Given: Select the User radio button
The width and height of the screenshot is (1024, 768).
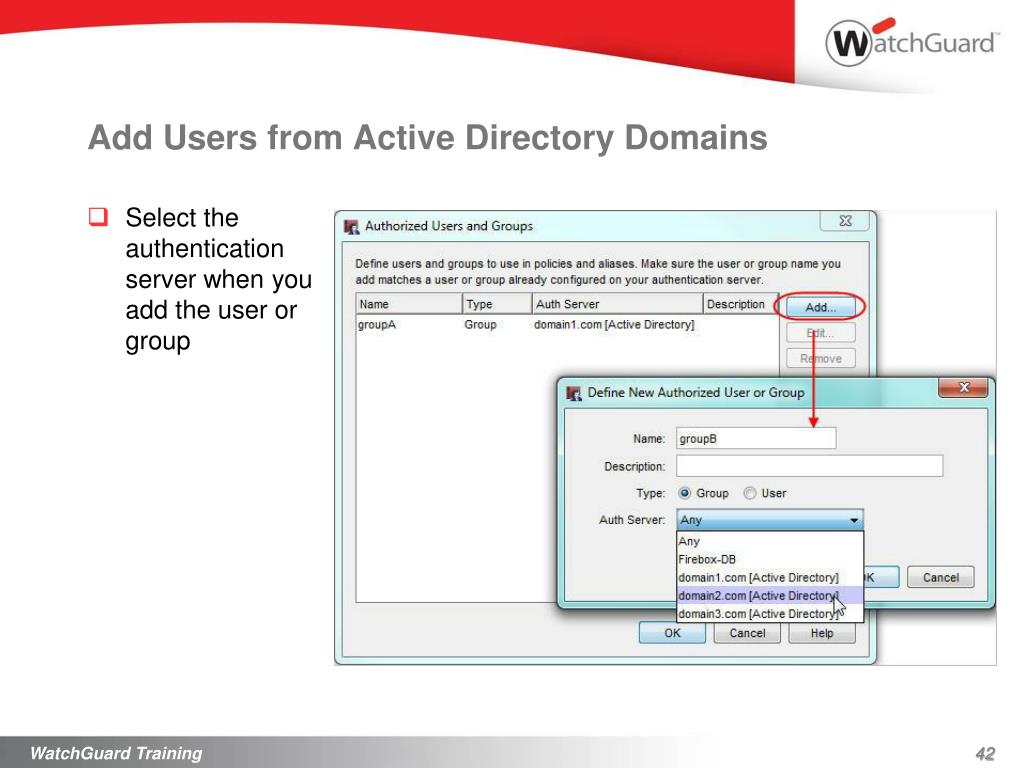Looking at the screenshot, I should (x=750, y=493).
